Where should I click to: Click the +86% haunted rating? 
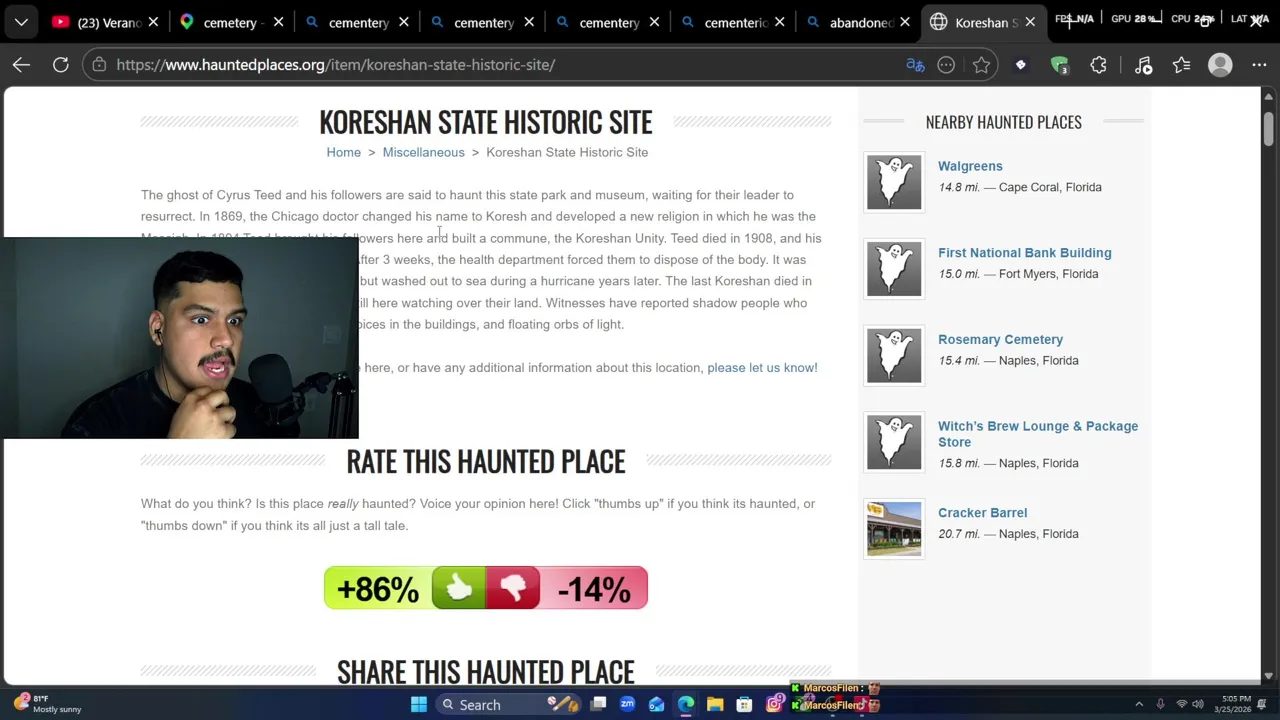pyautogui.click(x=378, y=589)
